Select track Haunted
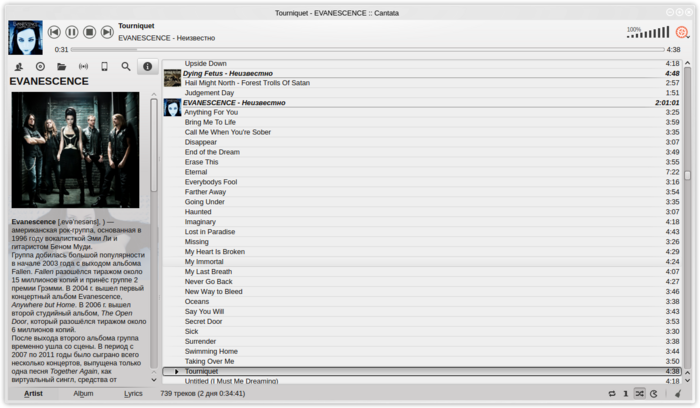 422,212
